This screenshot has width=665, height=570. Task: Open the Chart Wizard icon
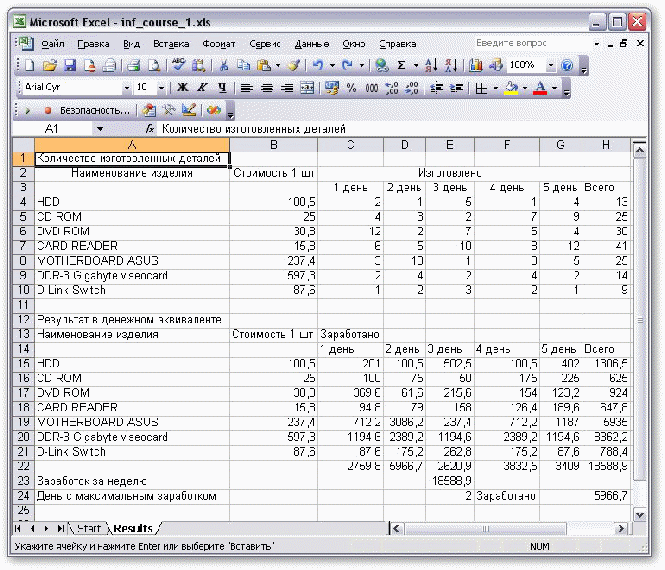coord(474,65)
